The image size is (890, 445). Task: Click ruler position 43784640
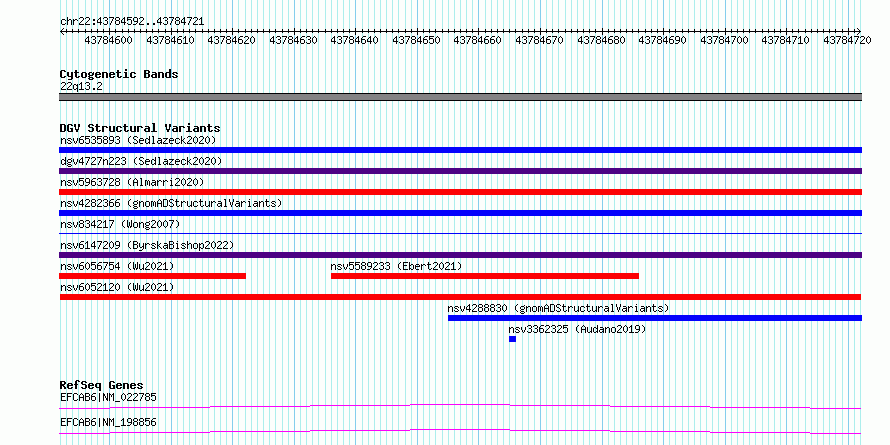point(355,41)
